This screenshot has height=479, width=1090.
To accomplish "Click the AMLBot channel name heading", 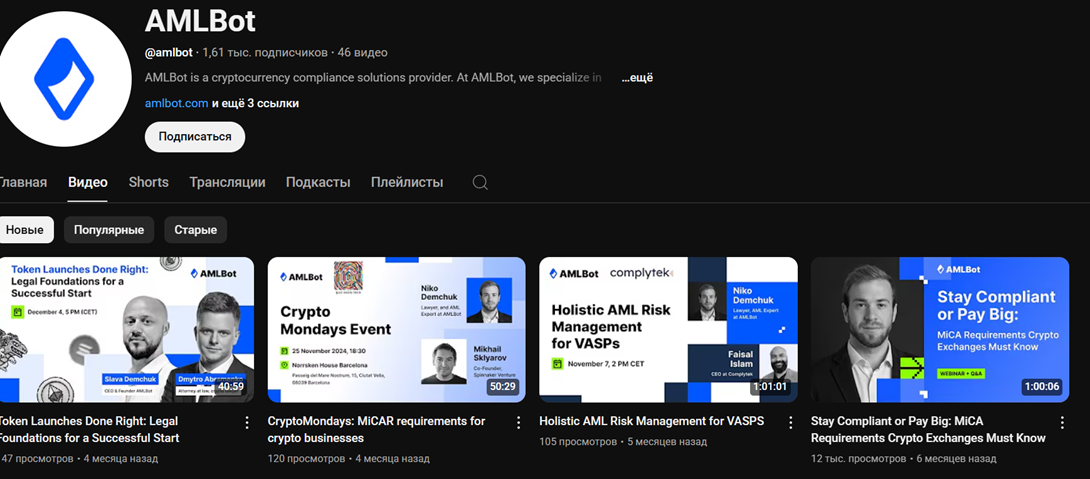I will click(200, 22).
